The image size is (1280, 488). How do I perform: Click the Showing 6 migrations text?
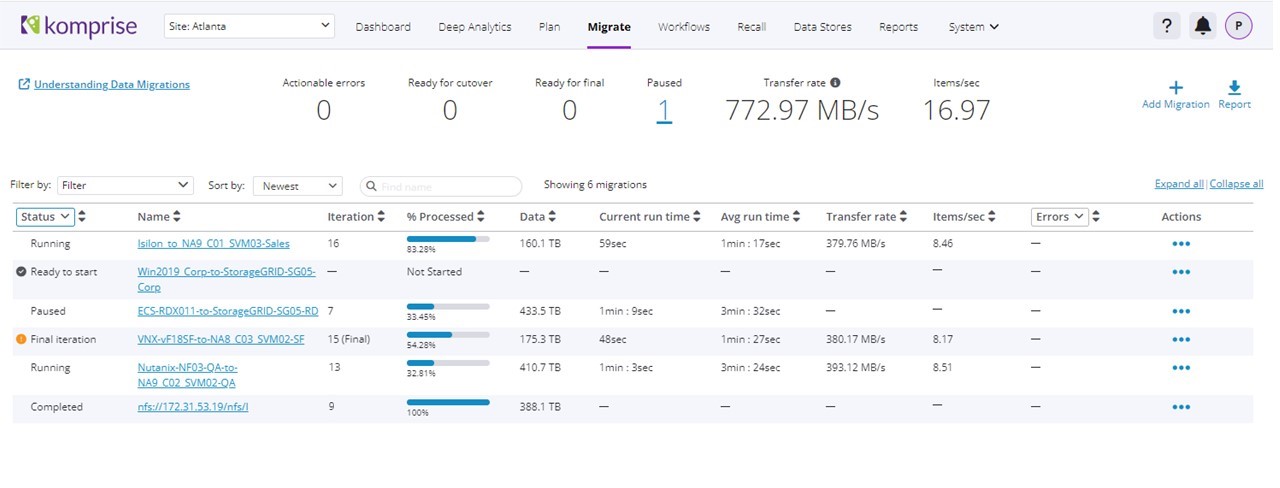[595, 184]
